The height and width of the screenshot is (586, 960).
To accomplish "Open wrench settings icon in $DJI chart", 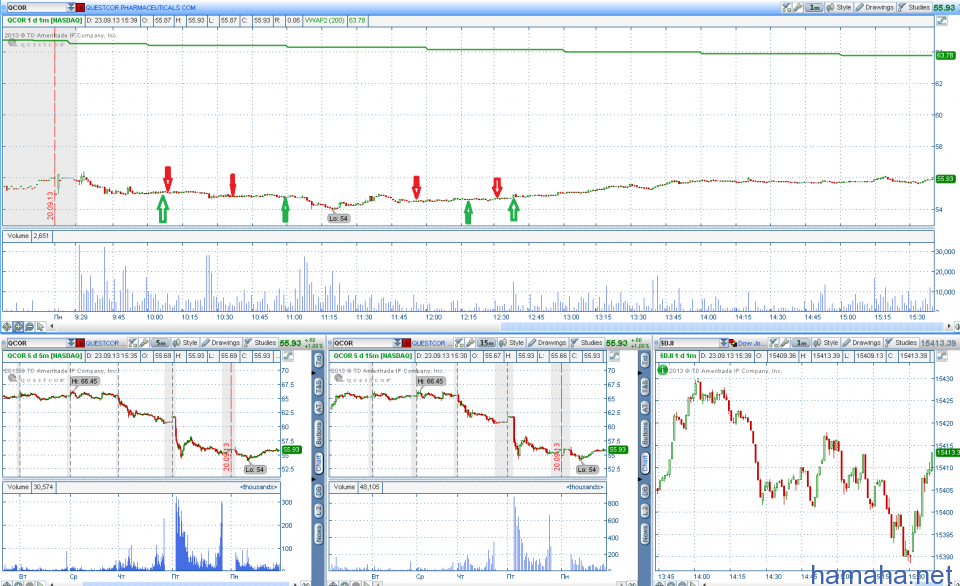I will pos(785,343).
